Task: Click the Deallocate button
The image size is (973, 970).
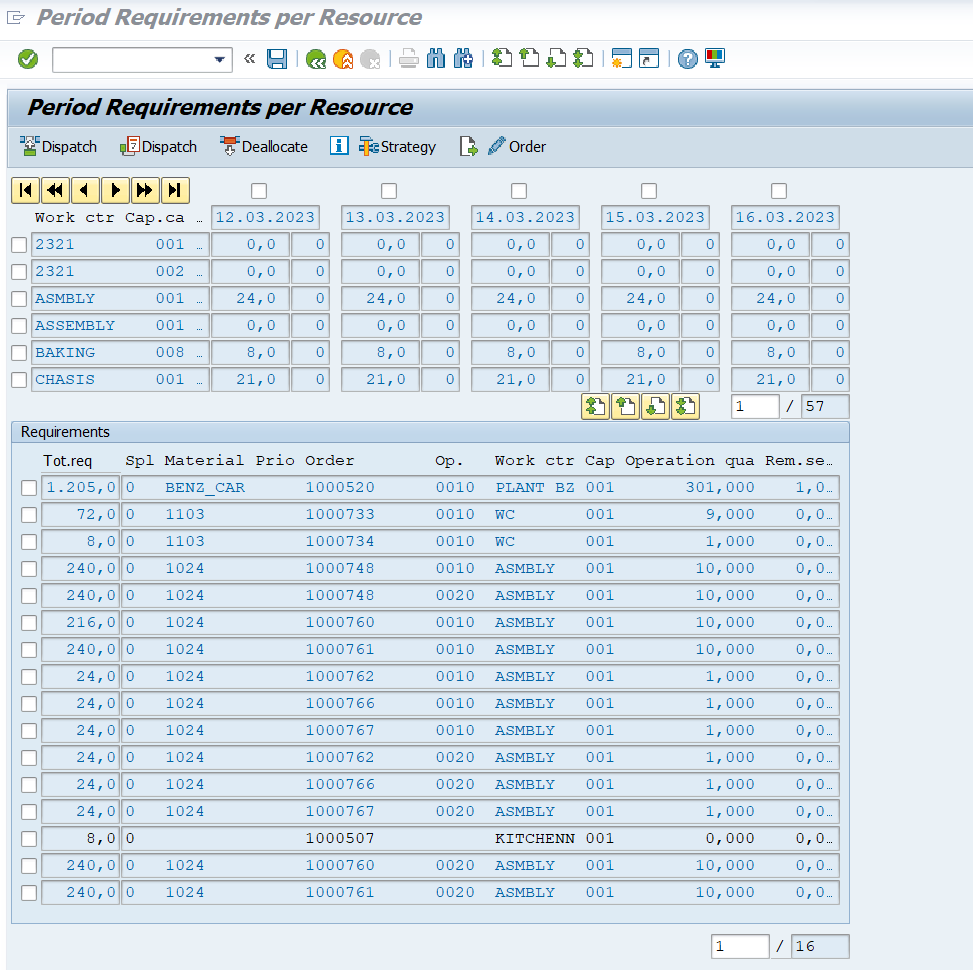Action: tap(264, 146)
